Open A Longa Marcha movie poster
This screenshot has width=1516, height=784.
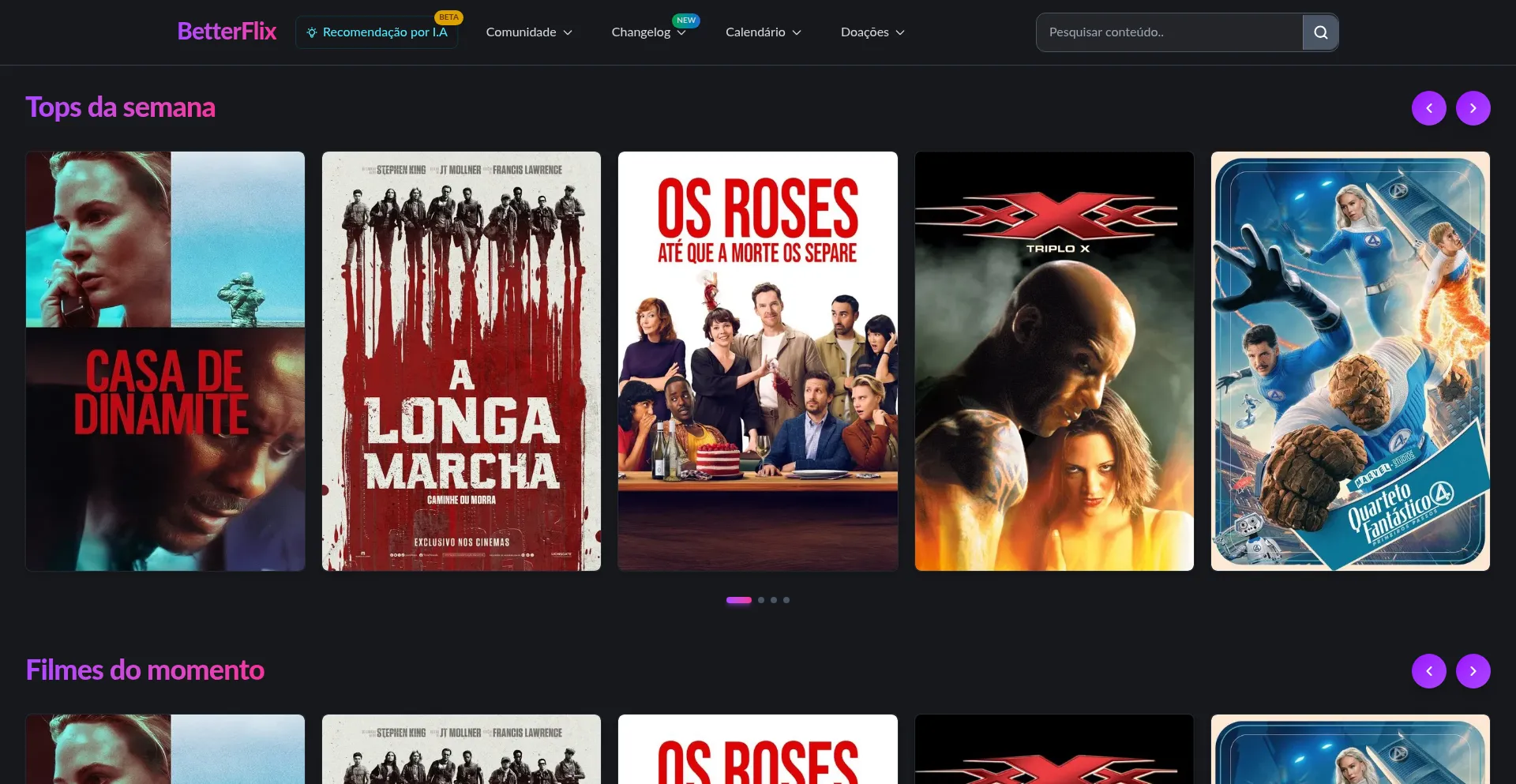(x=461, y=361)
